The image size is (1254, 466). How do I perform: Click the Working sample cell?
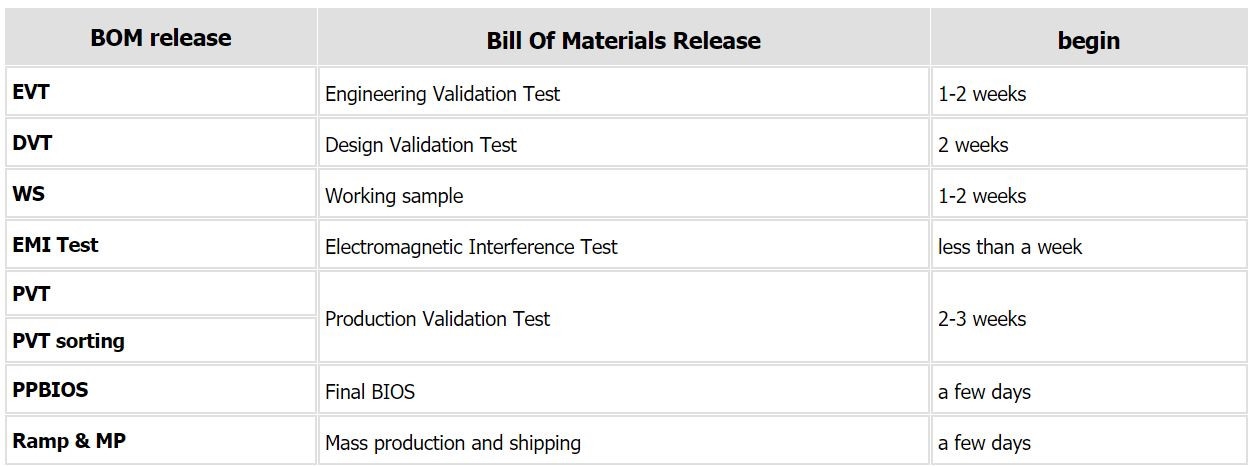(x=394, y=196)
